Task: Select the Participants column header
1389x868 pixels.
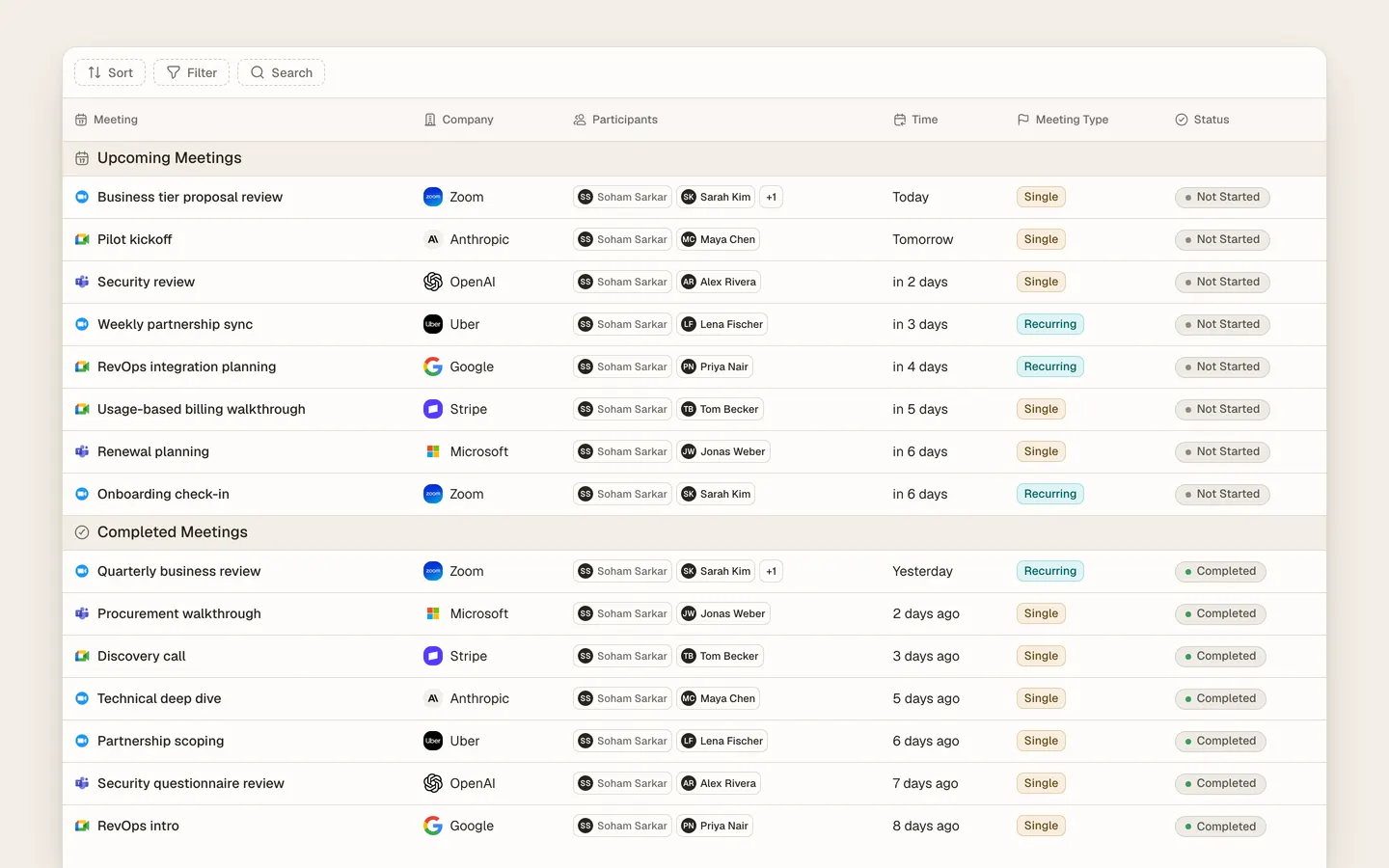Action: click(x=615, y=120)
